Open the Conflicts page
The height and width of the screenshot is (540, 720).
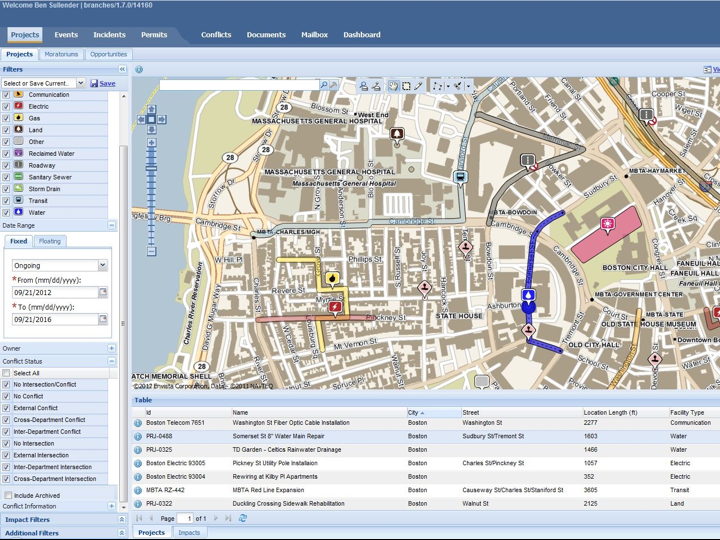(x=216, y=35)
